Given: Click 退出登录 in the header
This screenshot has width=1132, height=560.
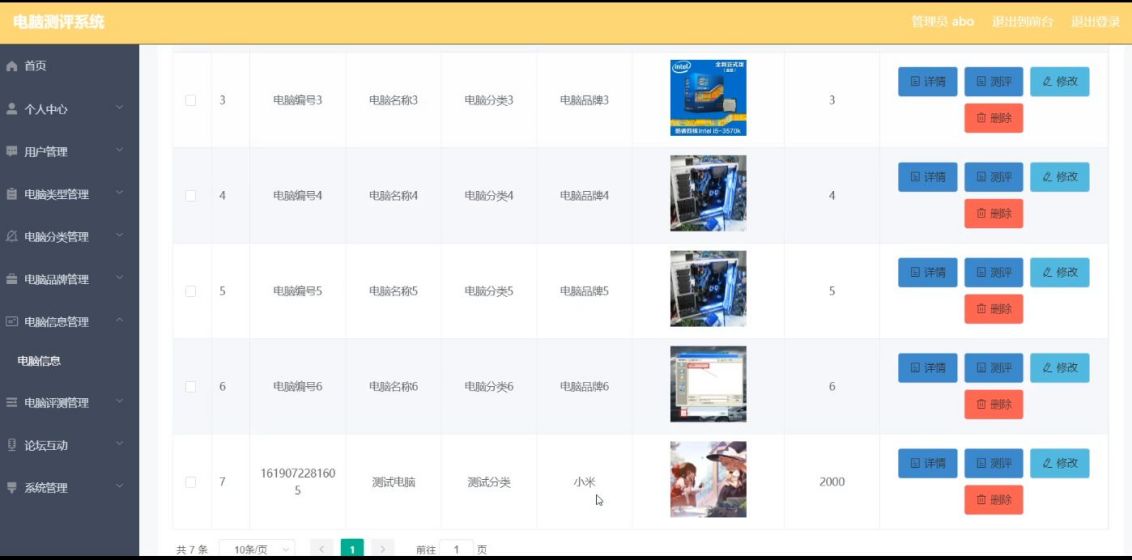Looking at the screenshot, I should click(1095, 22).
